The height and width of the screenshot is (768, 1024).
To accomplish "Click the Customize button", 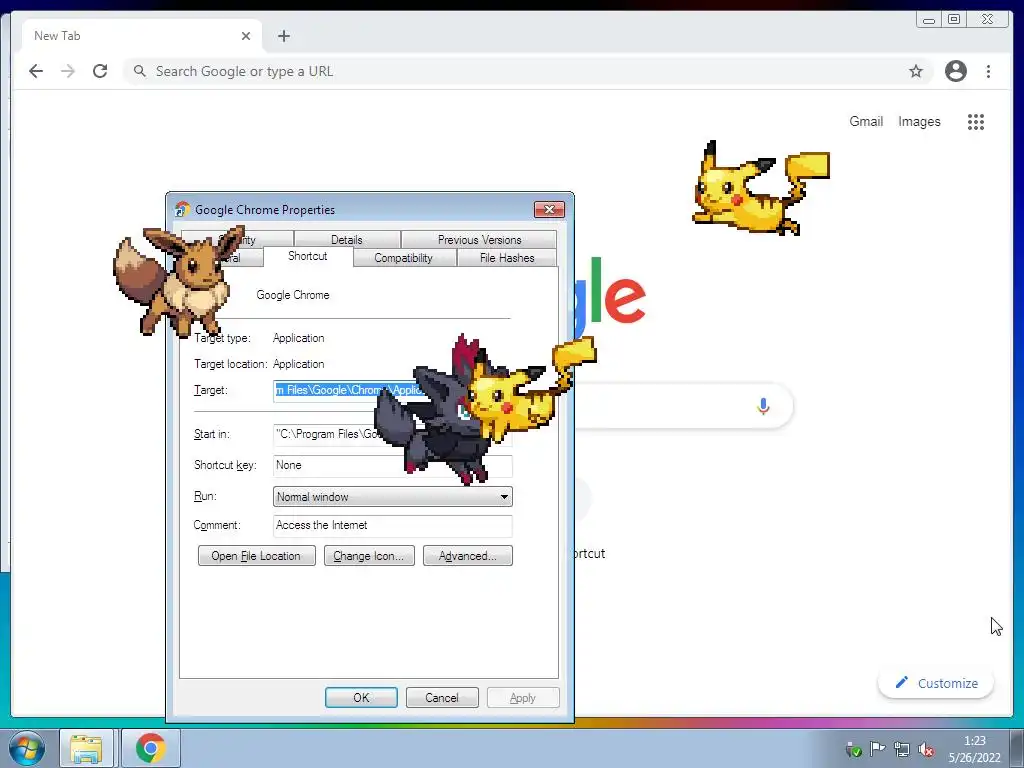I will [936, 683].
